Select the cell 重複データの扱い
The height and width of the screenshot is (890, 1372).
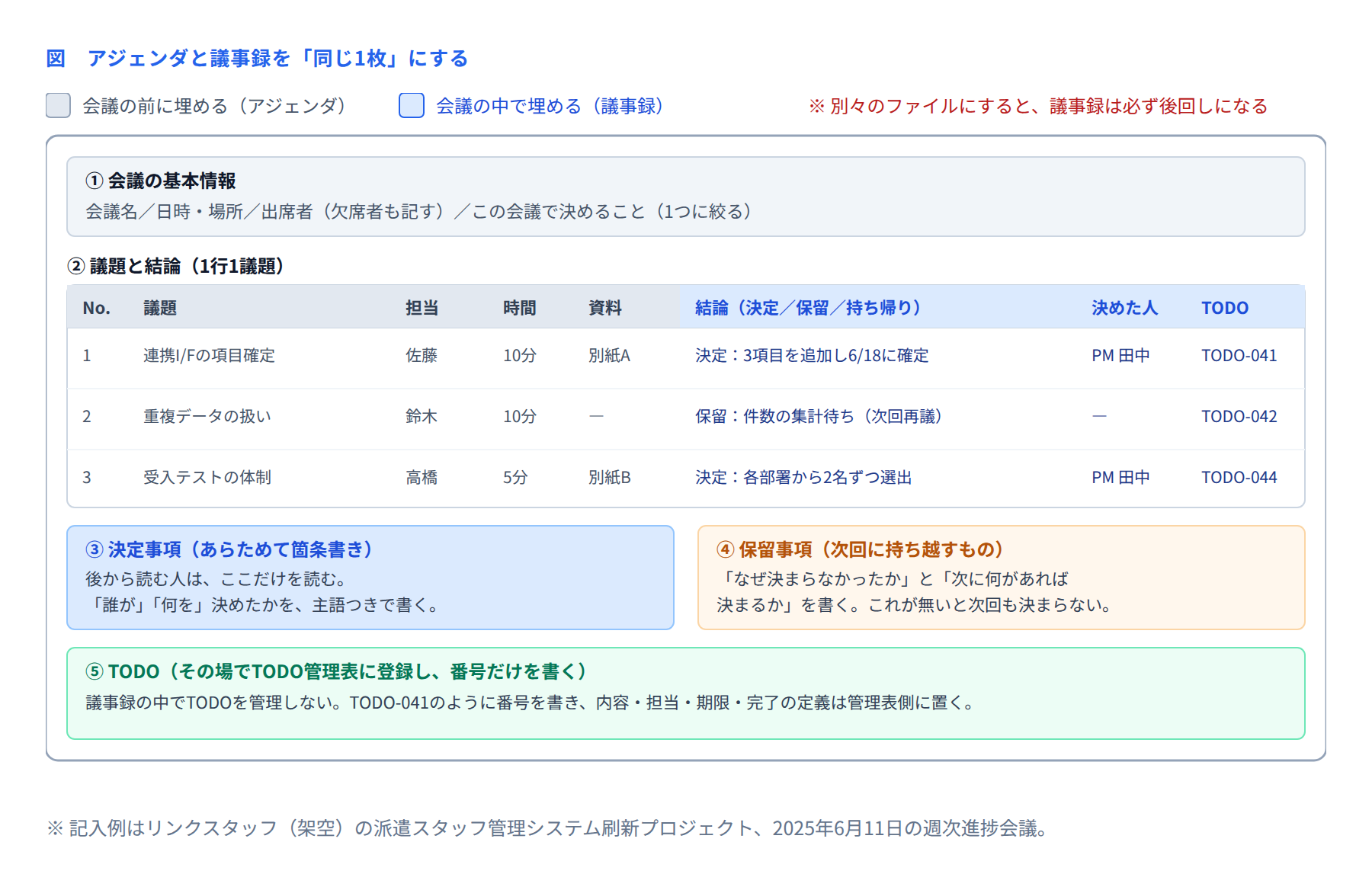click(x=207, y=416)
